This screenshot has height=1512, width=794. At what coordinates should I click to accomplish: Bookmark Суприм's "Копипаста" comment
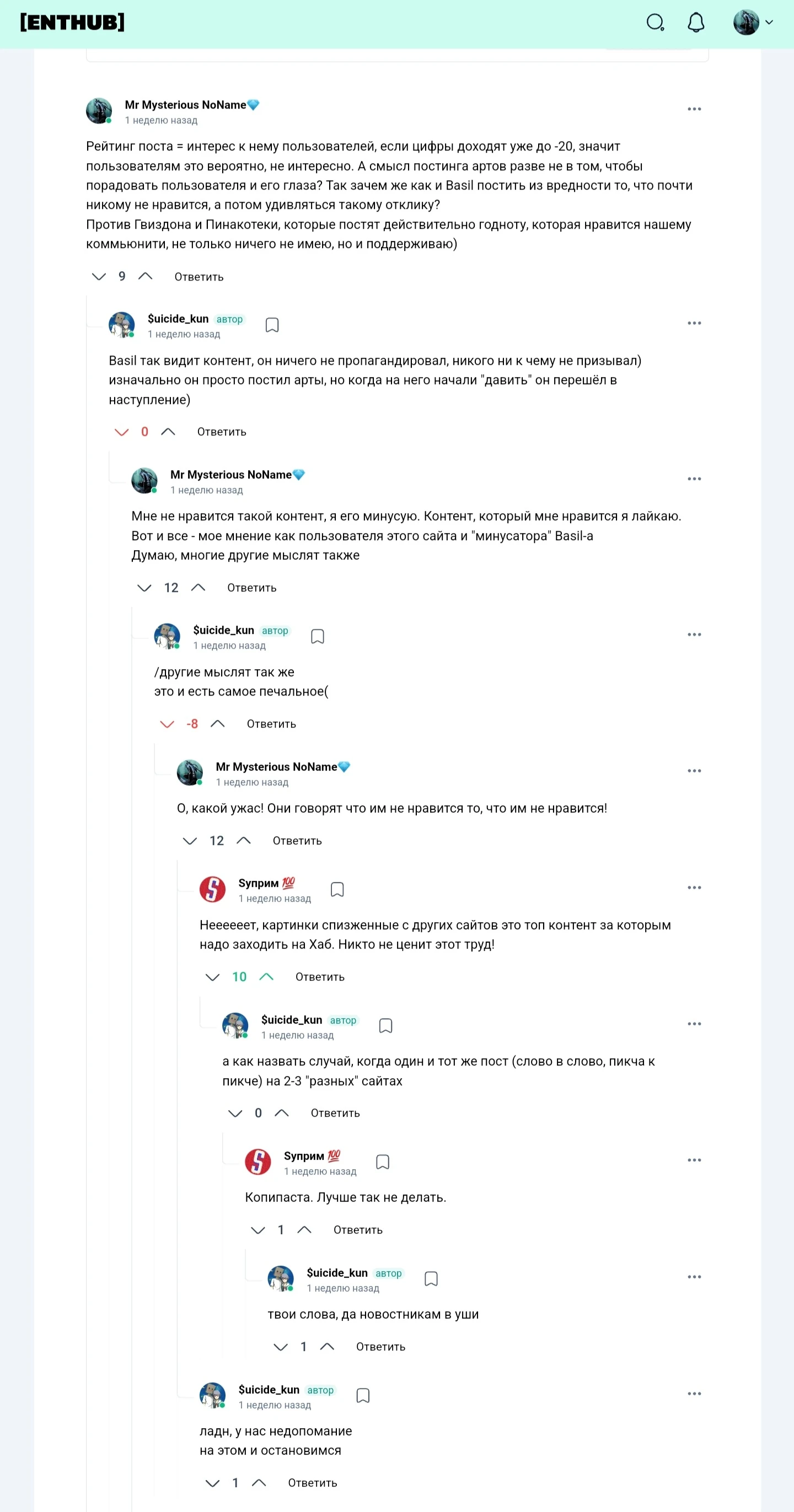point(383,1162)
